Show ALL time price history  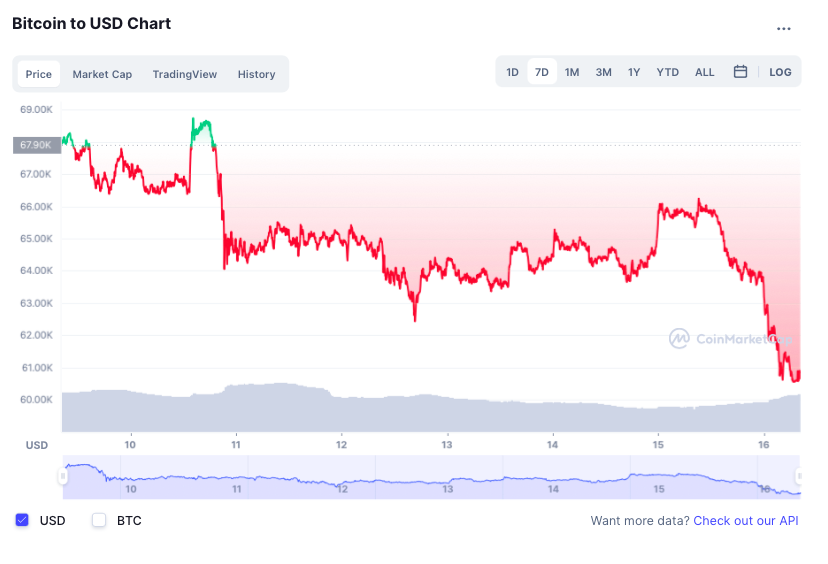pos(705,72)
